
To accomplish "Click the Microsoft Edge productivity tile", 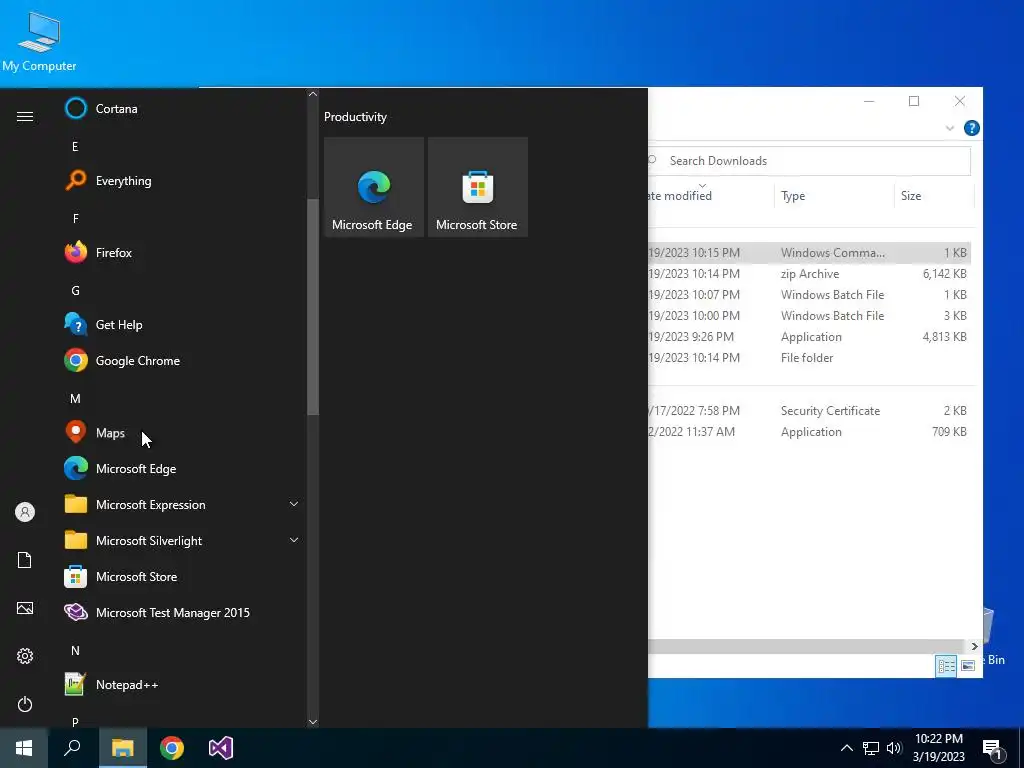I will pyautogui.click(x=374, y=187).
